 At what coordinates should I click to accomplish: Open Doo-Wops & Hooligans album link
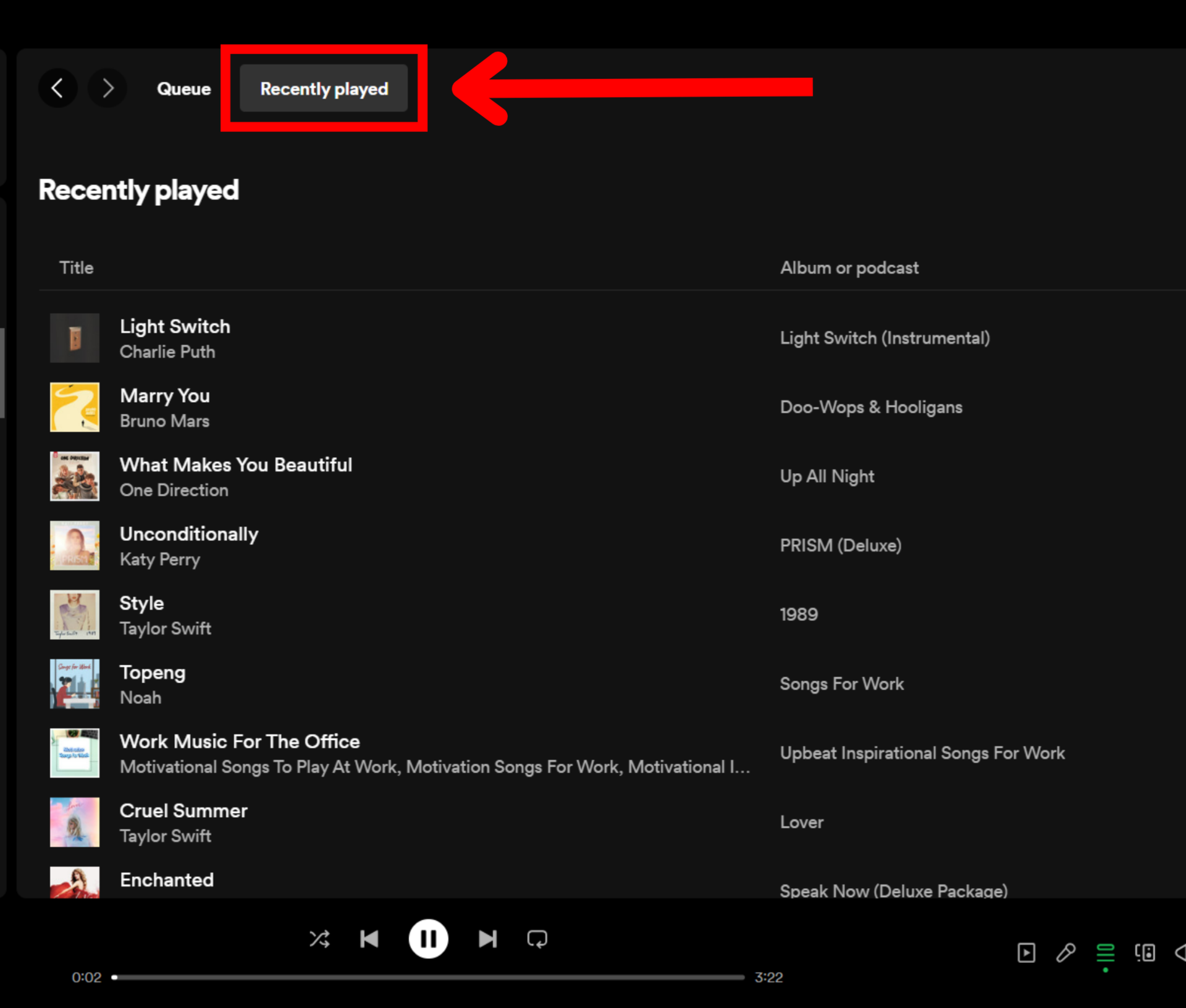pos(871,407)
